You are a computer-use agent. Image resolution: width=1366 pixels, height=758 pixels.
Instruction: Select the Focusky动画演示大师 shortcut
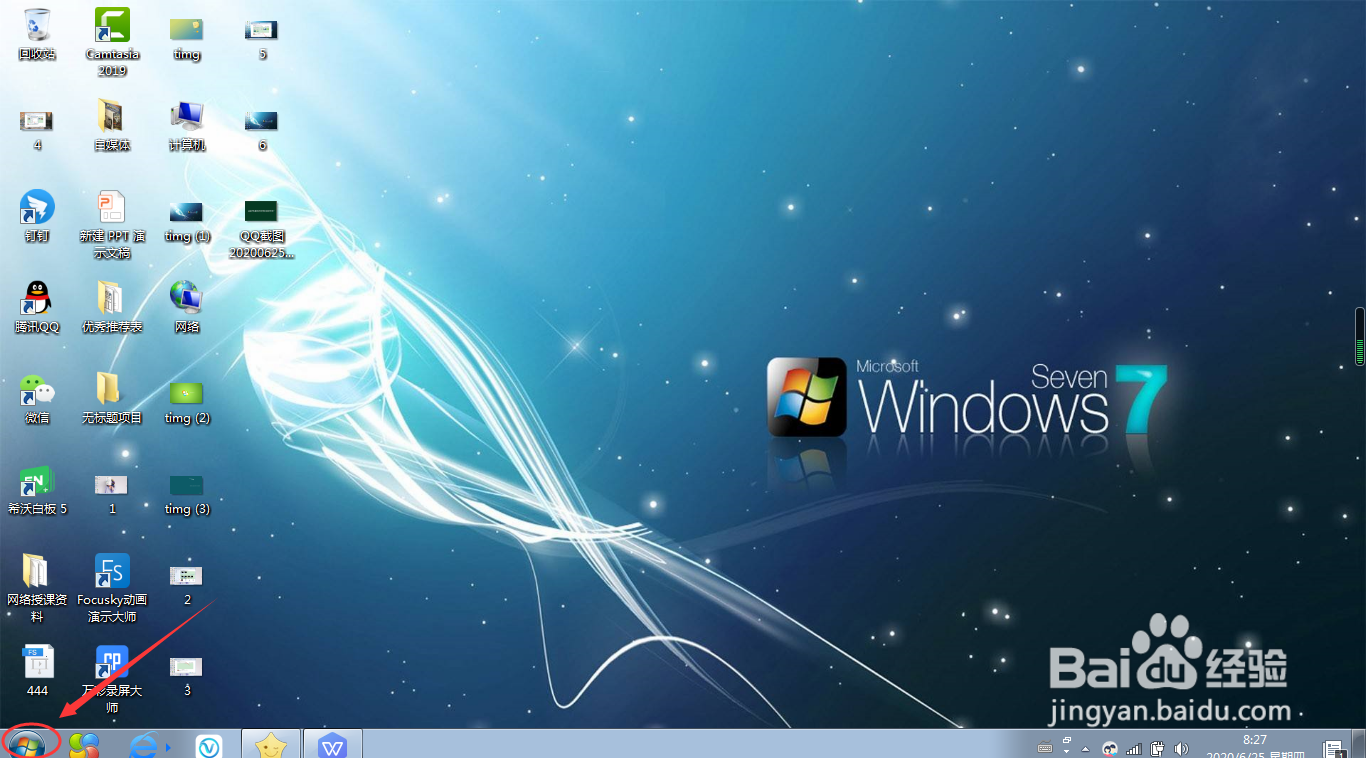(x=112, y=588)
